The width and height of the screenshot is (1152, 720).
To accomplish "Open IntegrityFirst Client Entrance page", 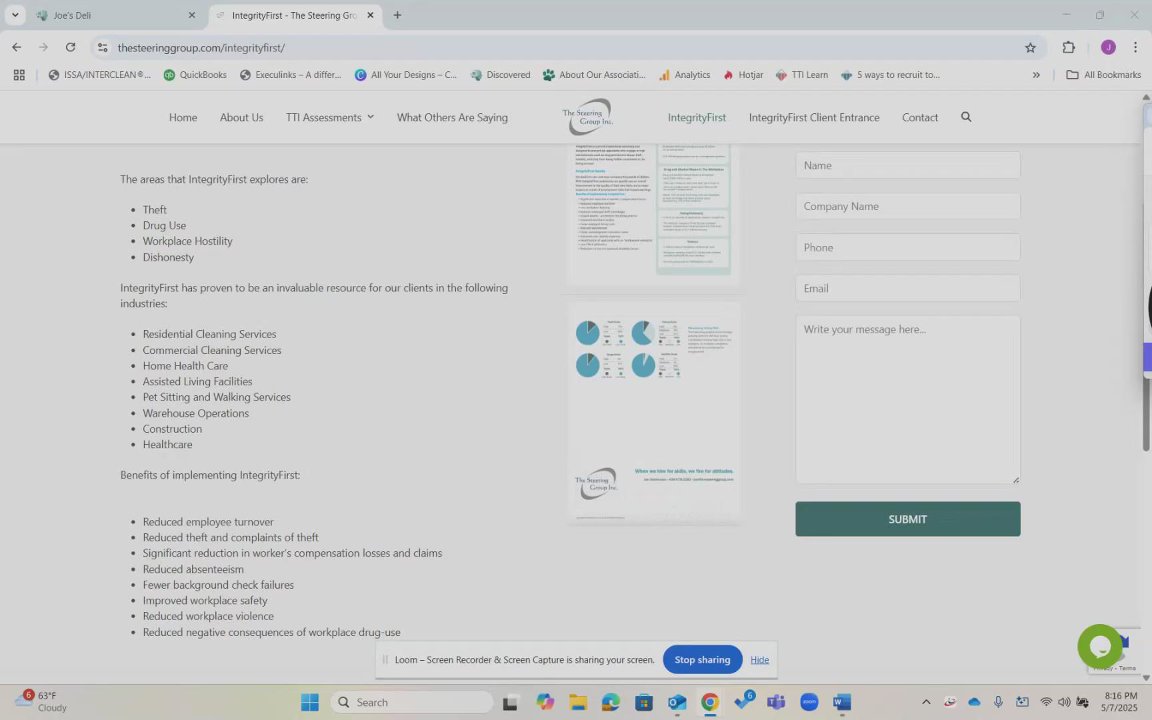I will (x=814, y=117).
